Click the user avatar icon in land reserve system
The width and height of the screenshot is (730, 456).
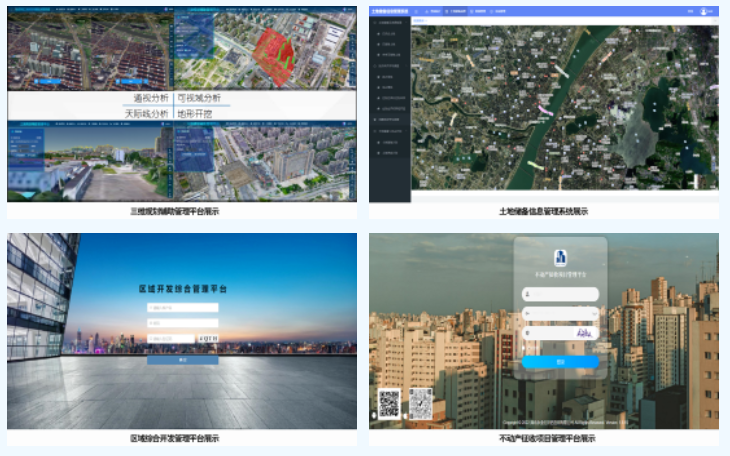coord(704,11)
